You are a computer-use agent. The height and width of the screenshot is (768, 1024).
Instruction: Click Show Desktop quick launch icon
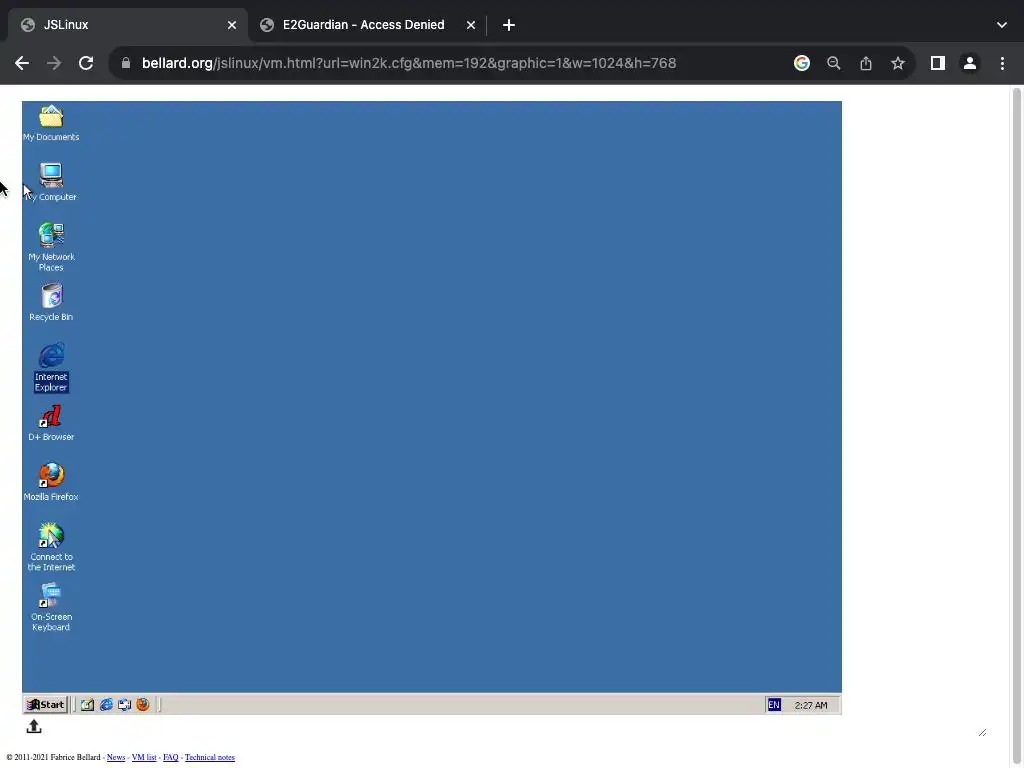[88, 705]
